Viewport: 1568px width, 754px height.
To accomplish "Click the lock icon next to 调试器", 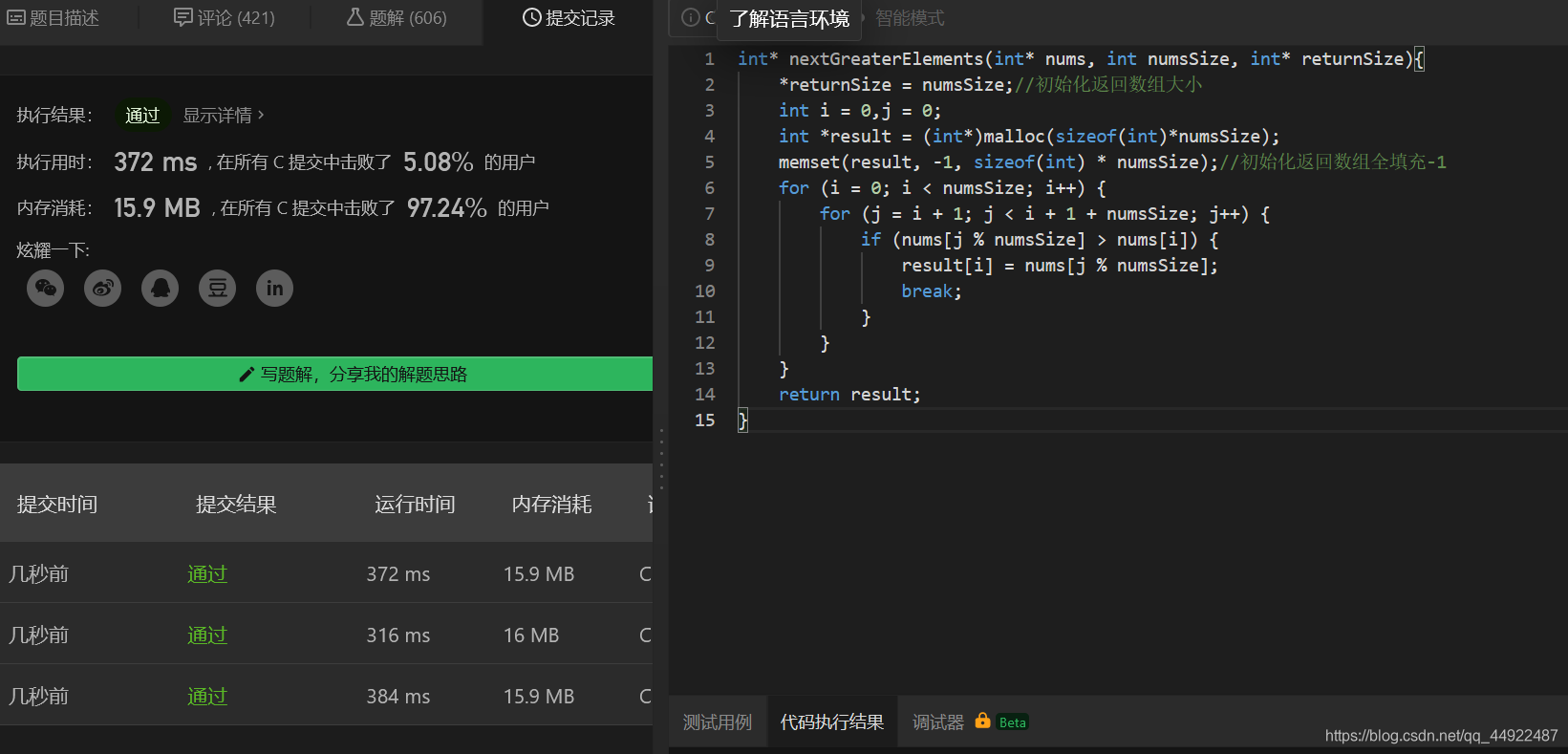I will [982, 721].
